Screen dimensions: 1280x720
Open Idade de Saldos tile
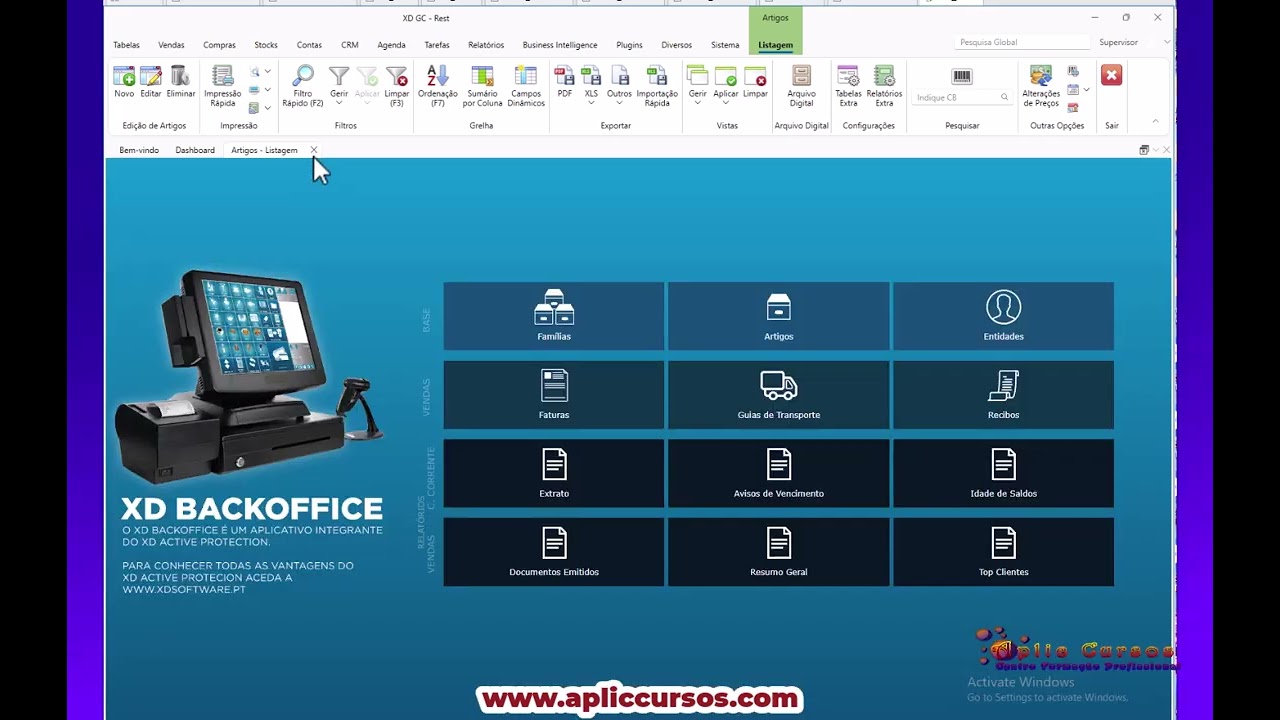click(1003, 473)
